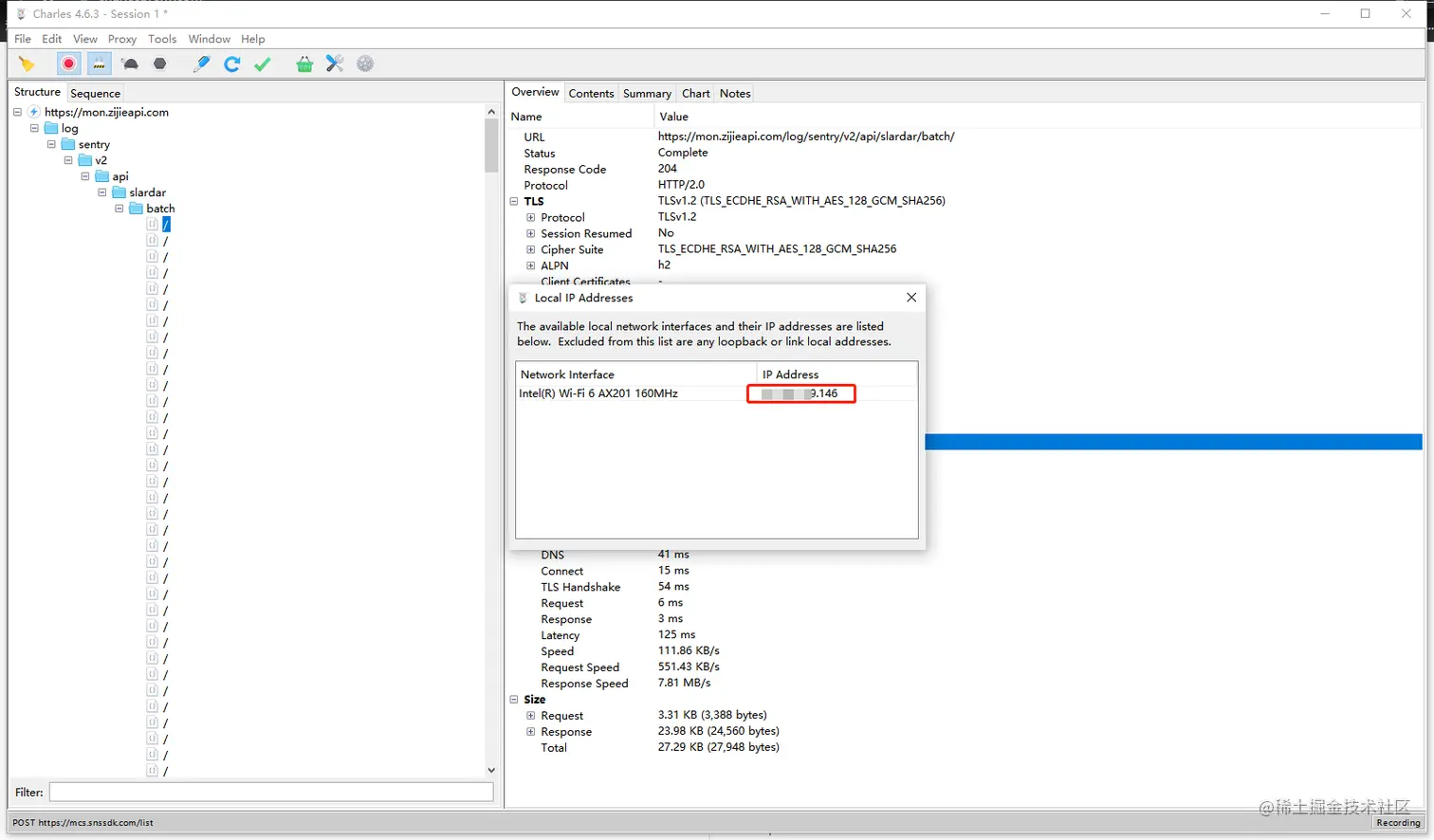Expand the TLS Protocol row

pyautogui.click(x=531, y=217)
